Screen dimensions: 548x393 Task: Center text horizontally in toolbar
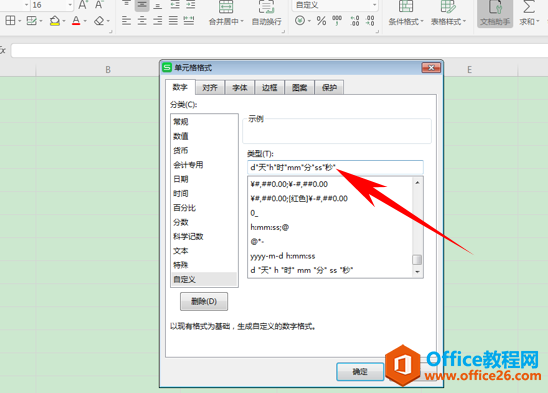click(142, 21)
